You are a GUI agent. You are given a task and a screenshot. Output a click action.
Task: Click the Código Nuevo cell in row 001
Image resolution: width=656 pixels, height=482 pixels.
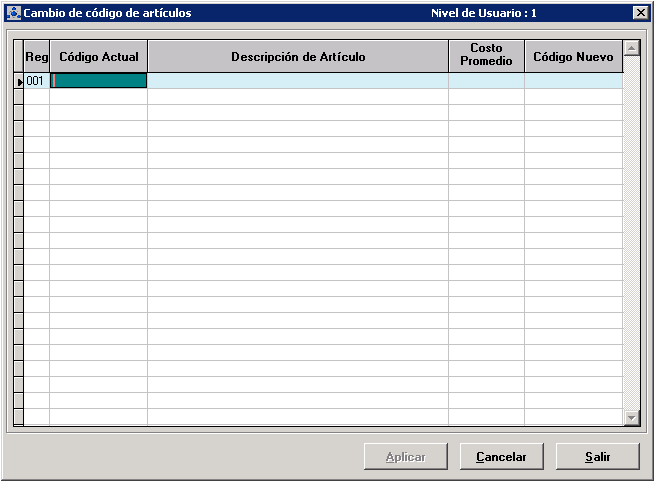coord(573,82)
